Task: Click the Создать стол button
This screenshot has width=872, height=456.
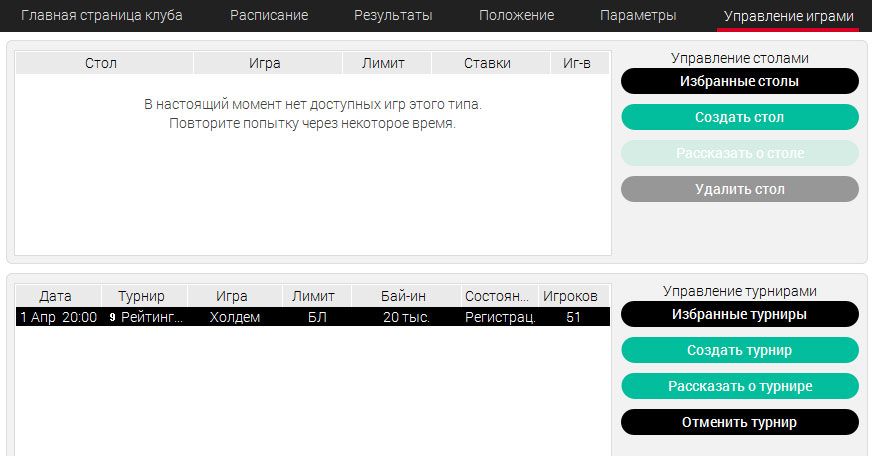Action: tap(740, 117)
